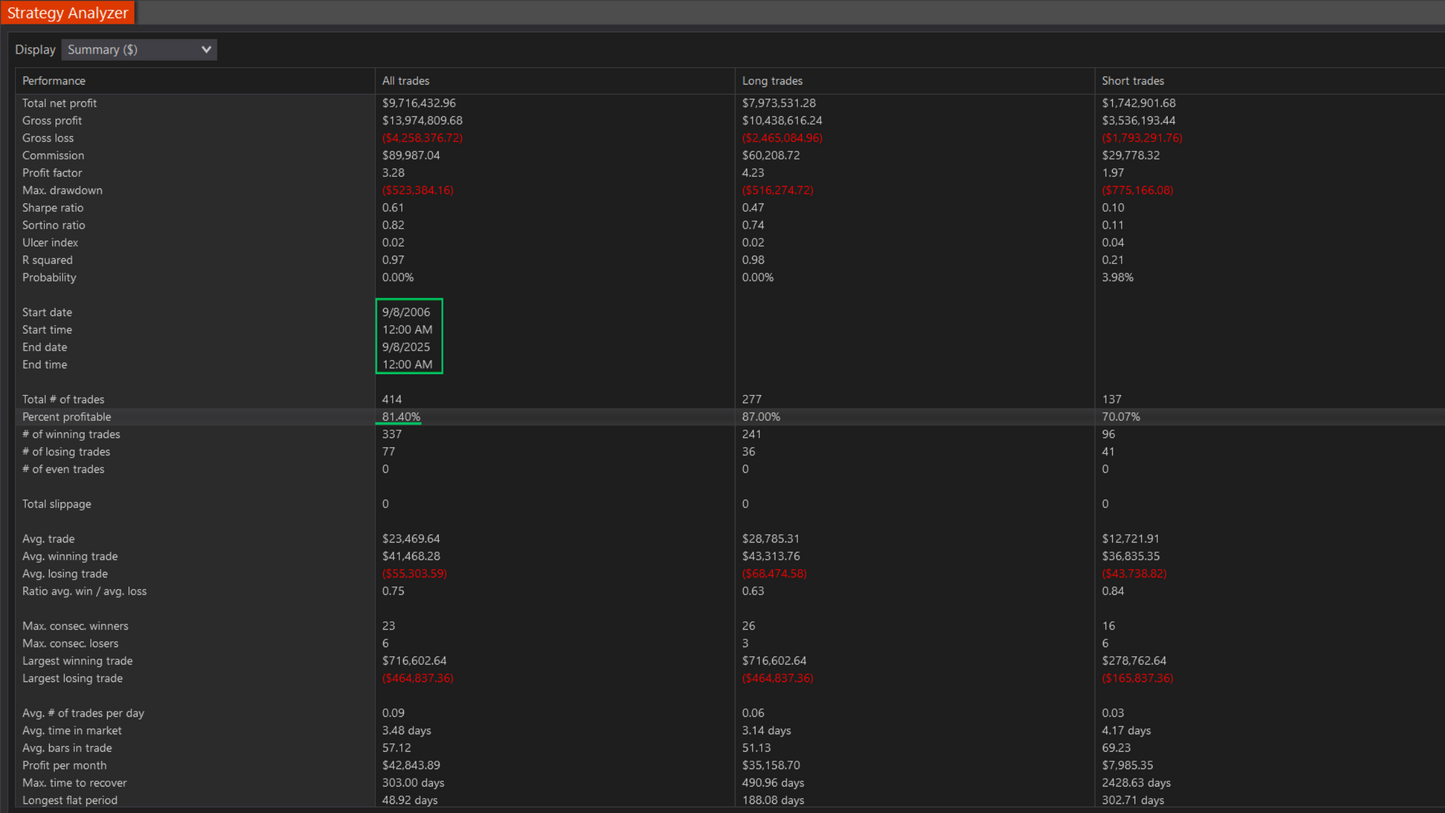Click the 81.40% percent profitable value
This screenshot has height=813, width=1445.
point(401,417)
